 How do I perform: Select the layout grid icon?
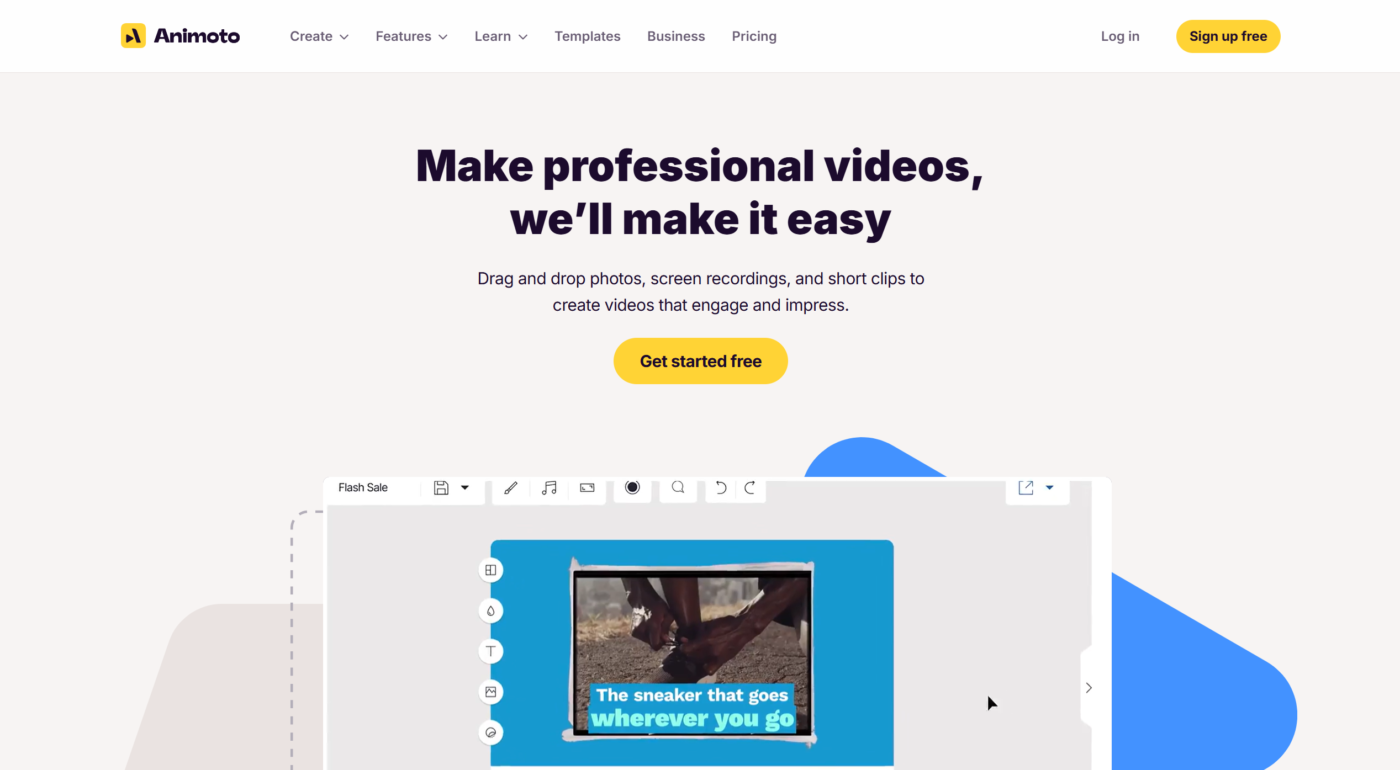tap(490, 570)
